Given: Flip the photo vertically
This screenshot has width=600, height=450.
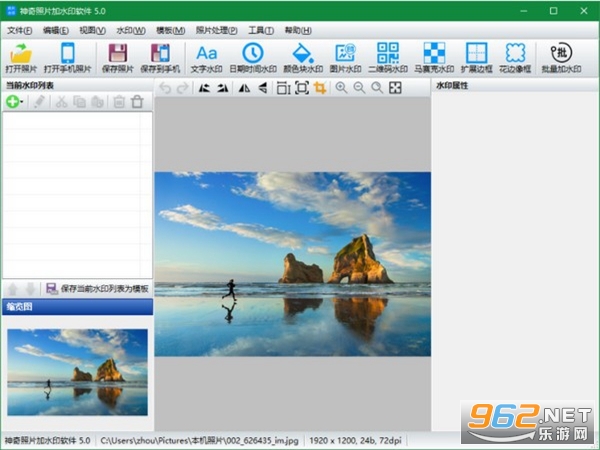Looking at the screenshot, I should 262,88.
